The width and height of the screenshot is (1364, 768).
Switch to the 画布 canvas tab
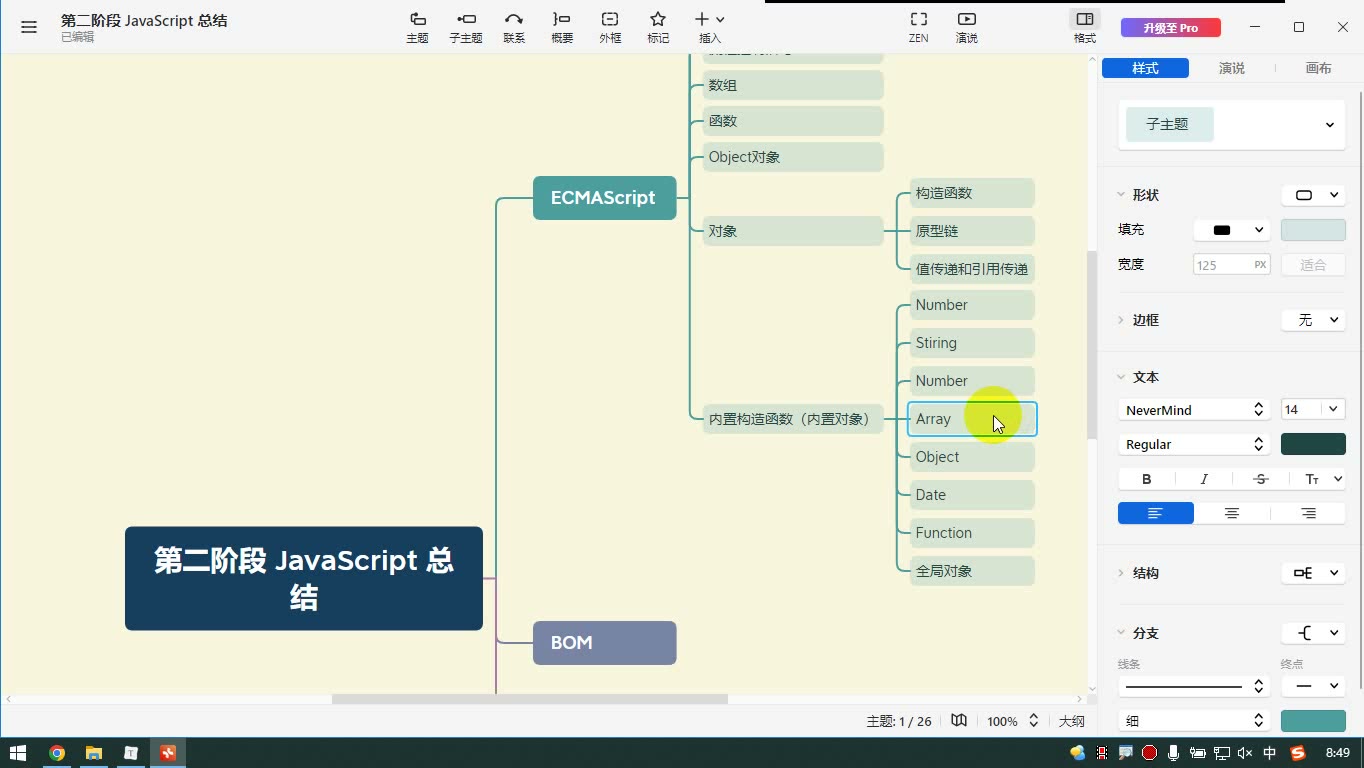pos(1318,68)
